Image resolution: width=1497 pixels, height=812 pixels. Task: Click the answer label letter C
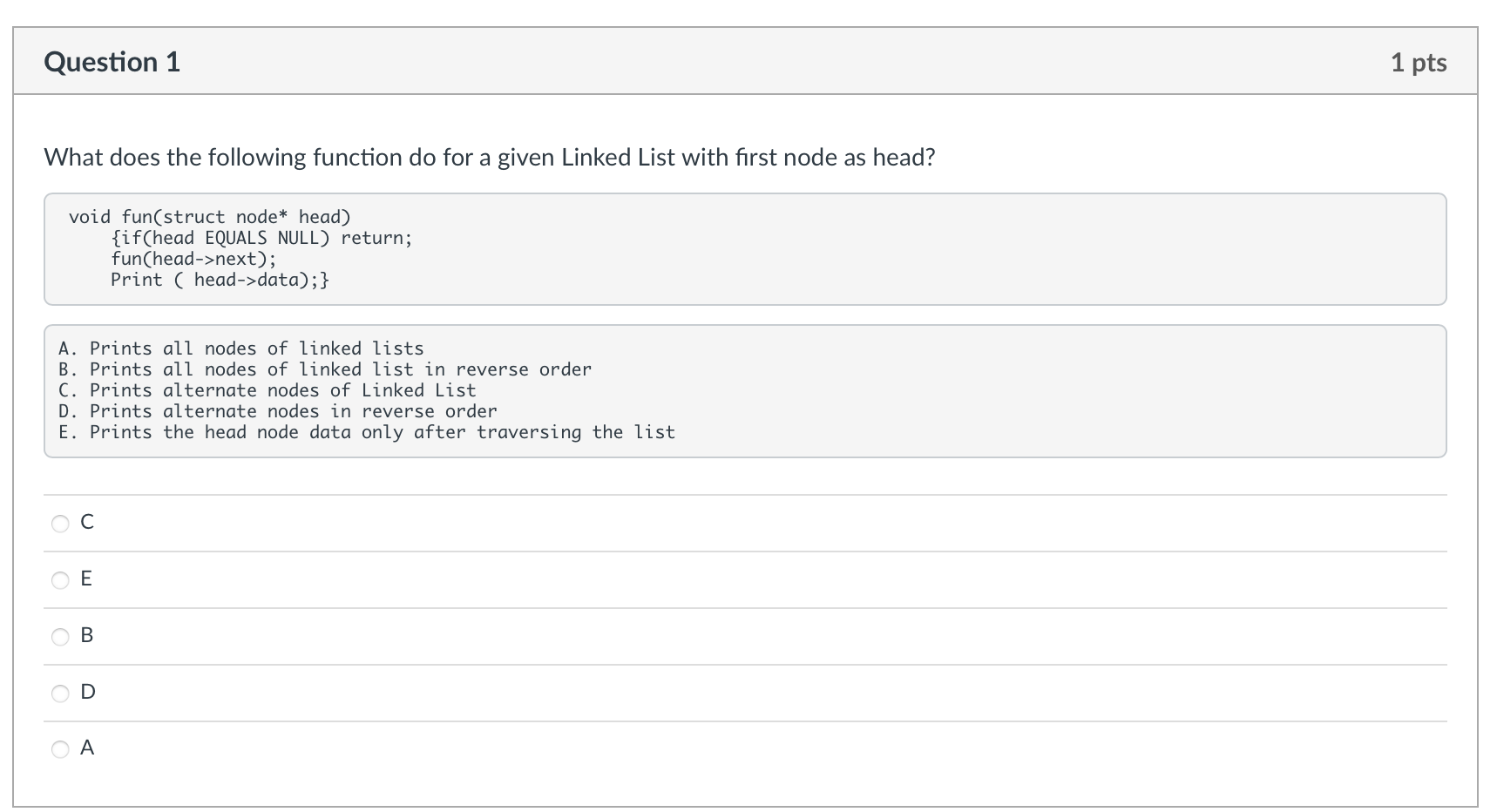(87, 522)
